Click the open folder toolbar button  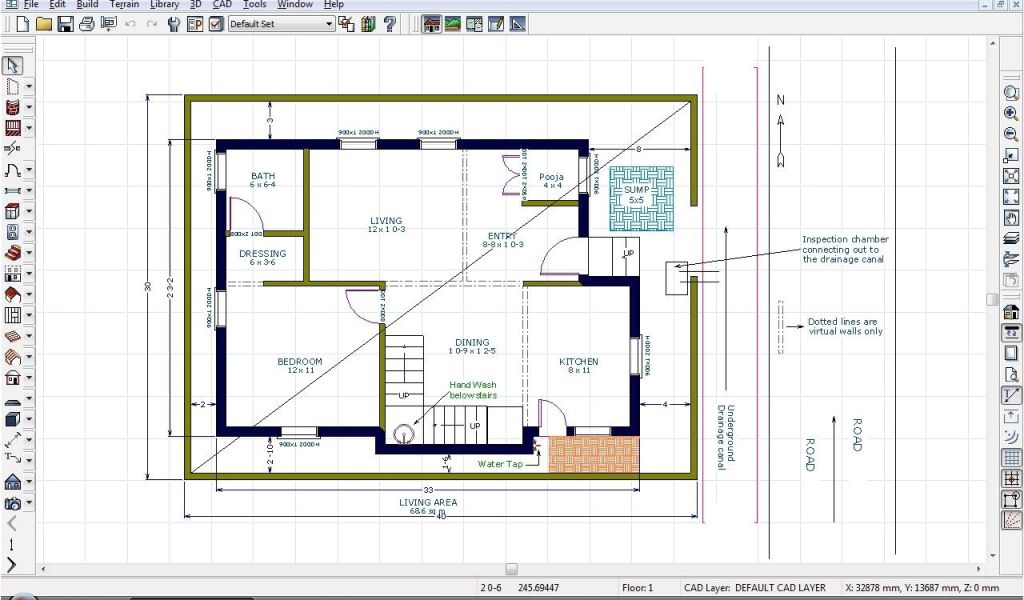[43, 23]
